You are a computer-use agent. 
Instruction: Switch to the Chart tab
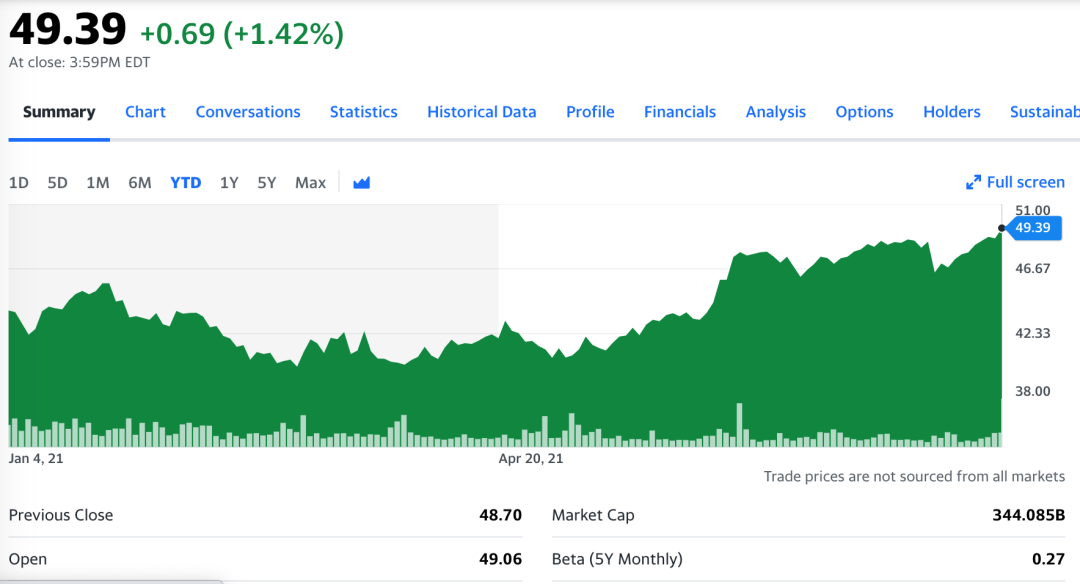click(145, 112)
